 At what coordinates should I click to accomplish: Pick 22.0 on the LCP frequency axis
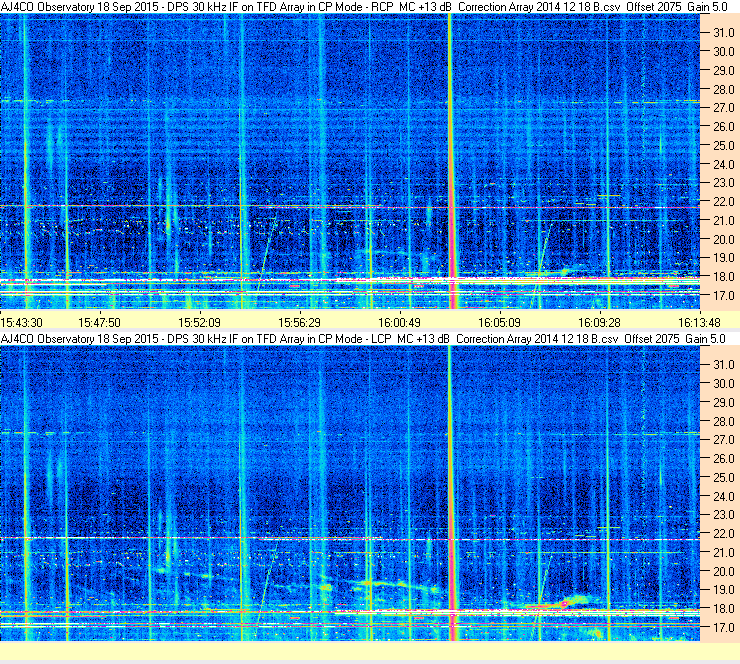tap(723, 534)
